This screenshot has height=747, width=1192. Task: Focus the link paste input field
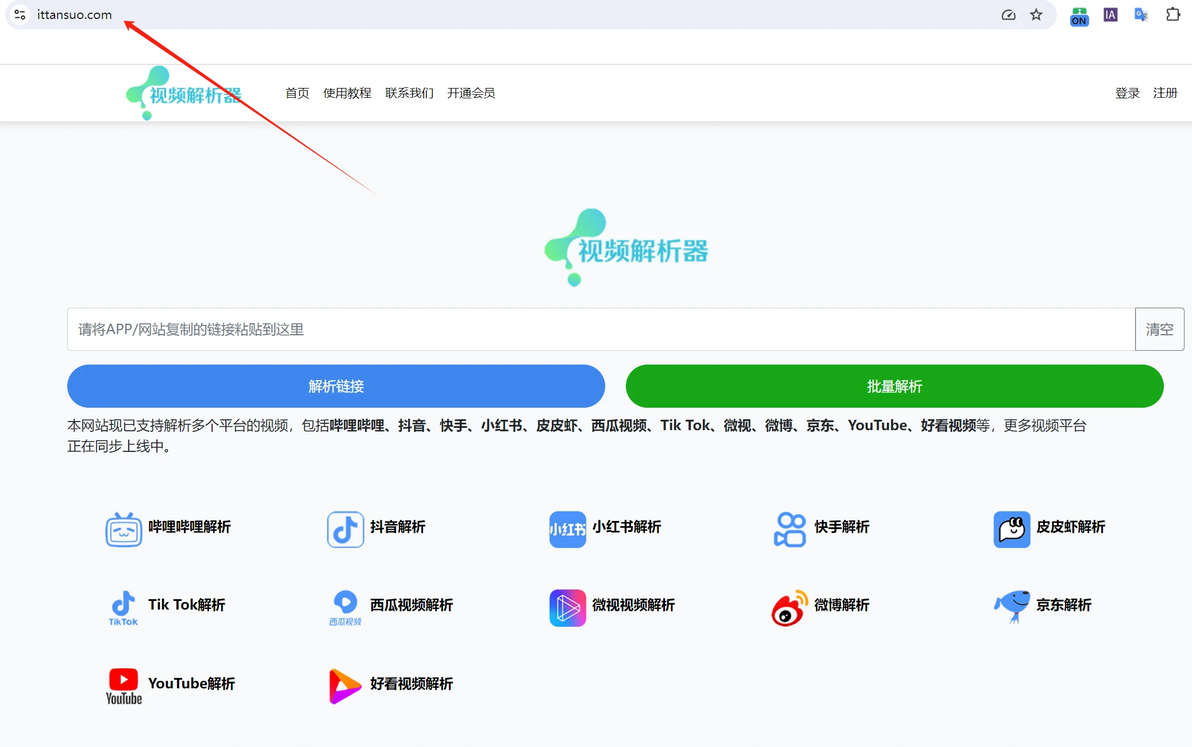pos(601,329)
